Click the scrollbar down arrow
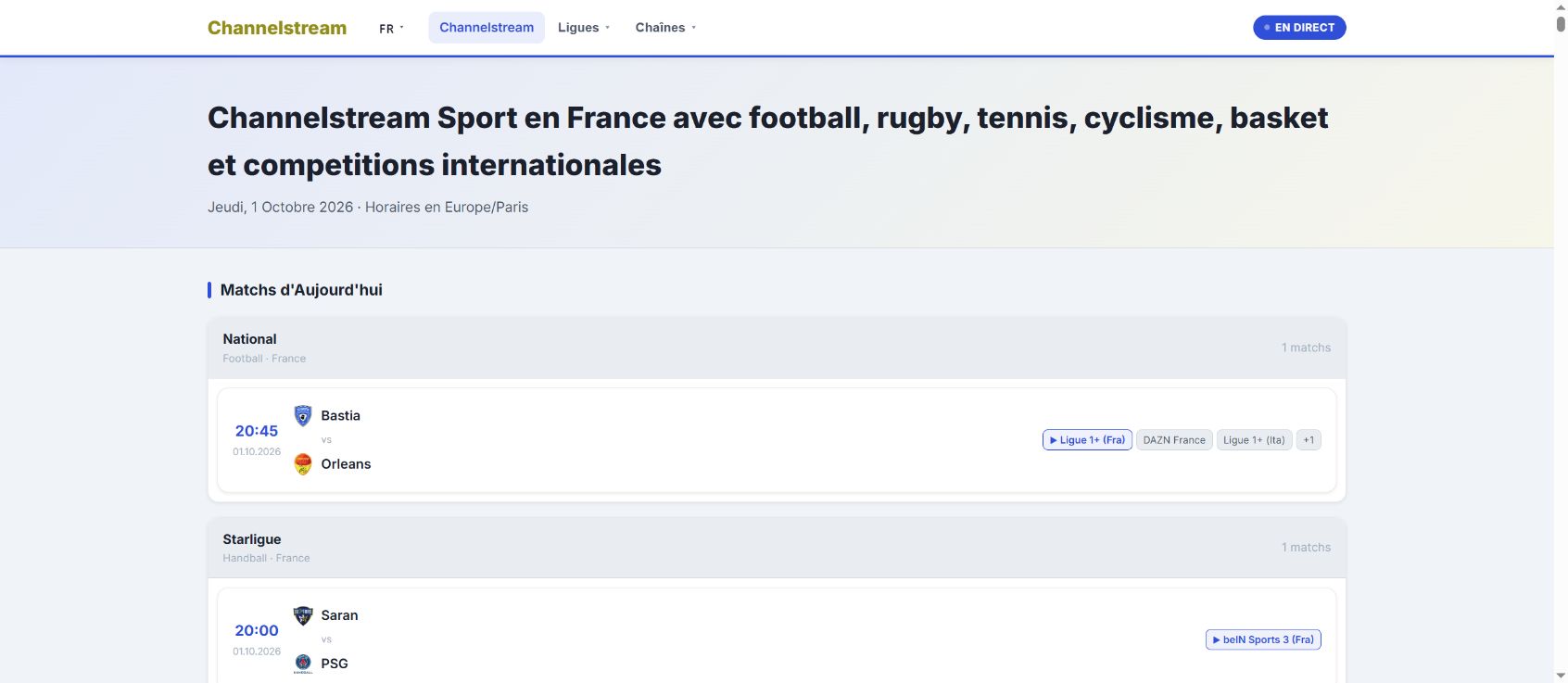Screen dimensions: 1568x683 pyautogui.click(x=1561, y=676)
